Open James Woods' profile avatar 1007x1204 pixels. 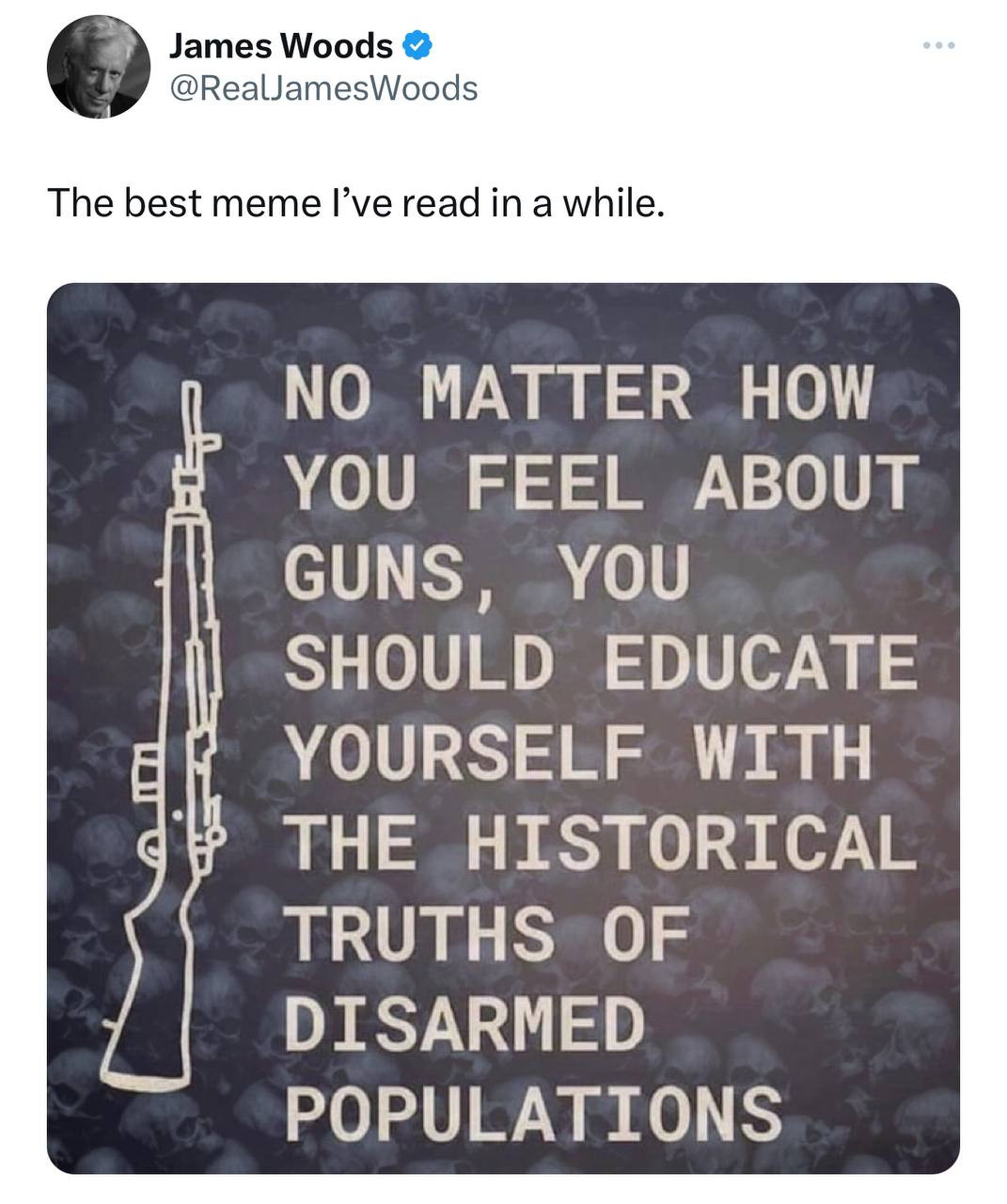99,67
